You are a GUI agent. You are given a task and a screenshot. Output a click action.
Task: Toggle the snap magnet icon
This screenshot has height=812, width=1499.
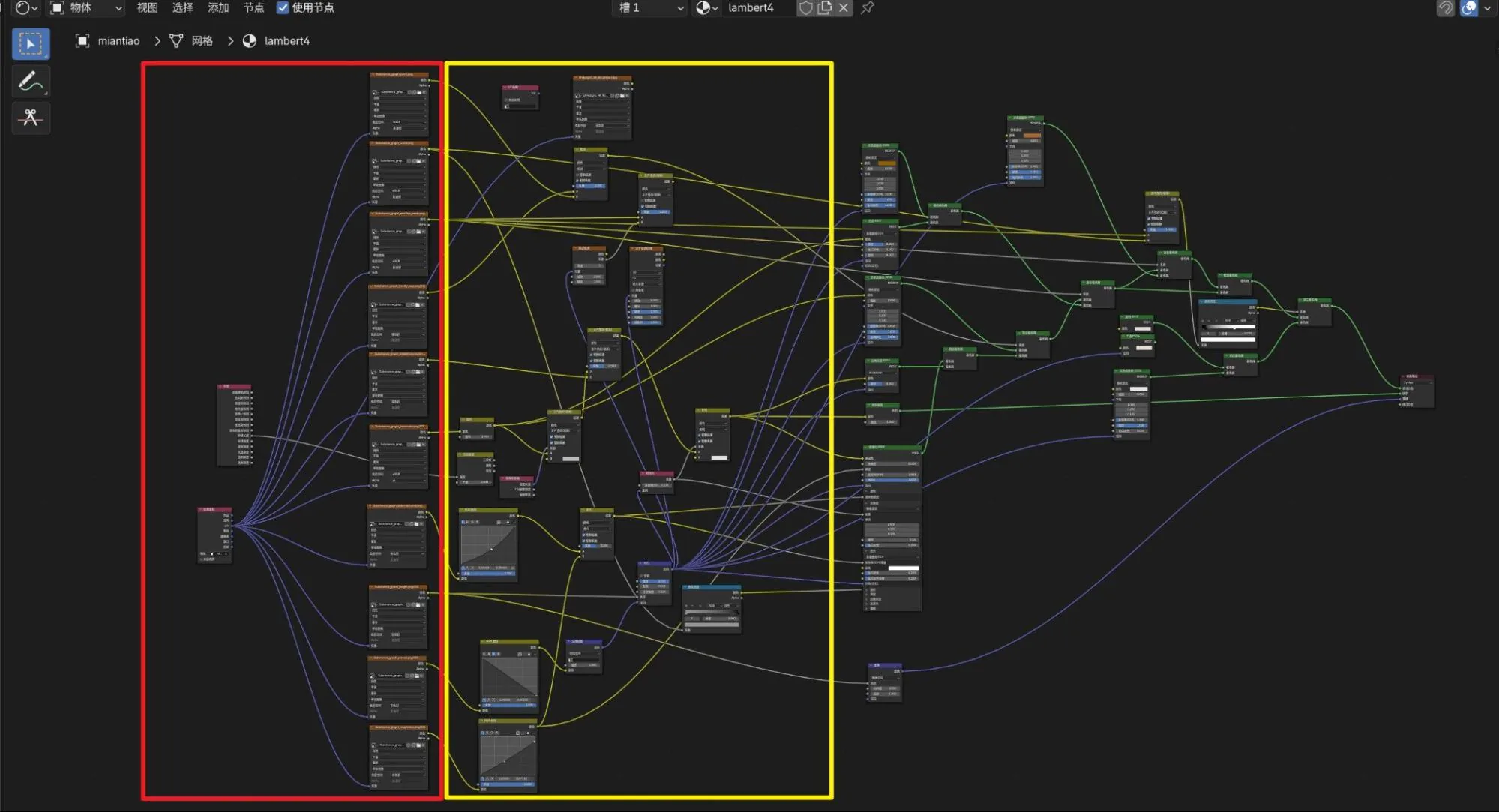pyautogui.click(x=1445, y=8)
